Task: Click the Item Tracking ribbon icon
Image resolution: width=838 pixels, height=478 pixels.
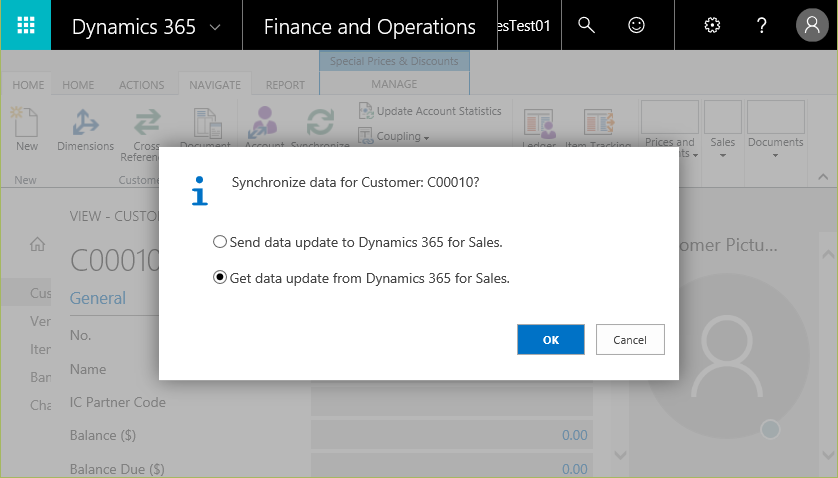Action: (599, 122)
